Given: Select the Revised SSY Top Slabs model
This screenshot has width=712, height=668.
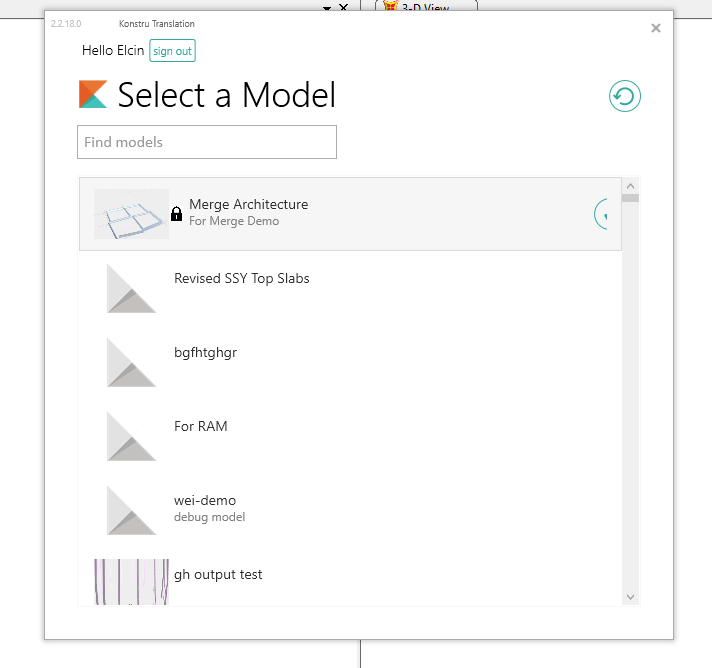Looking at the screenshot, I should coord(241,278).
